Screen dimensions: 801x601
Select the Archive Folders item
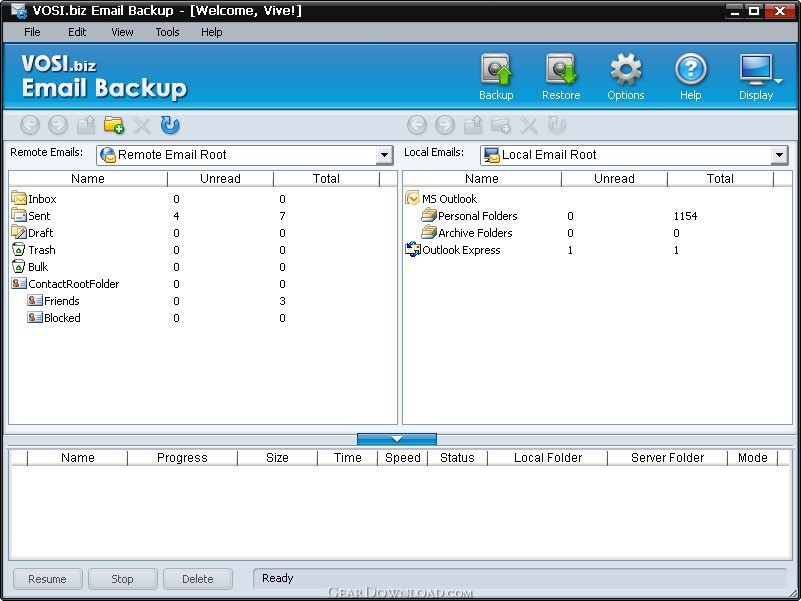475,233
